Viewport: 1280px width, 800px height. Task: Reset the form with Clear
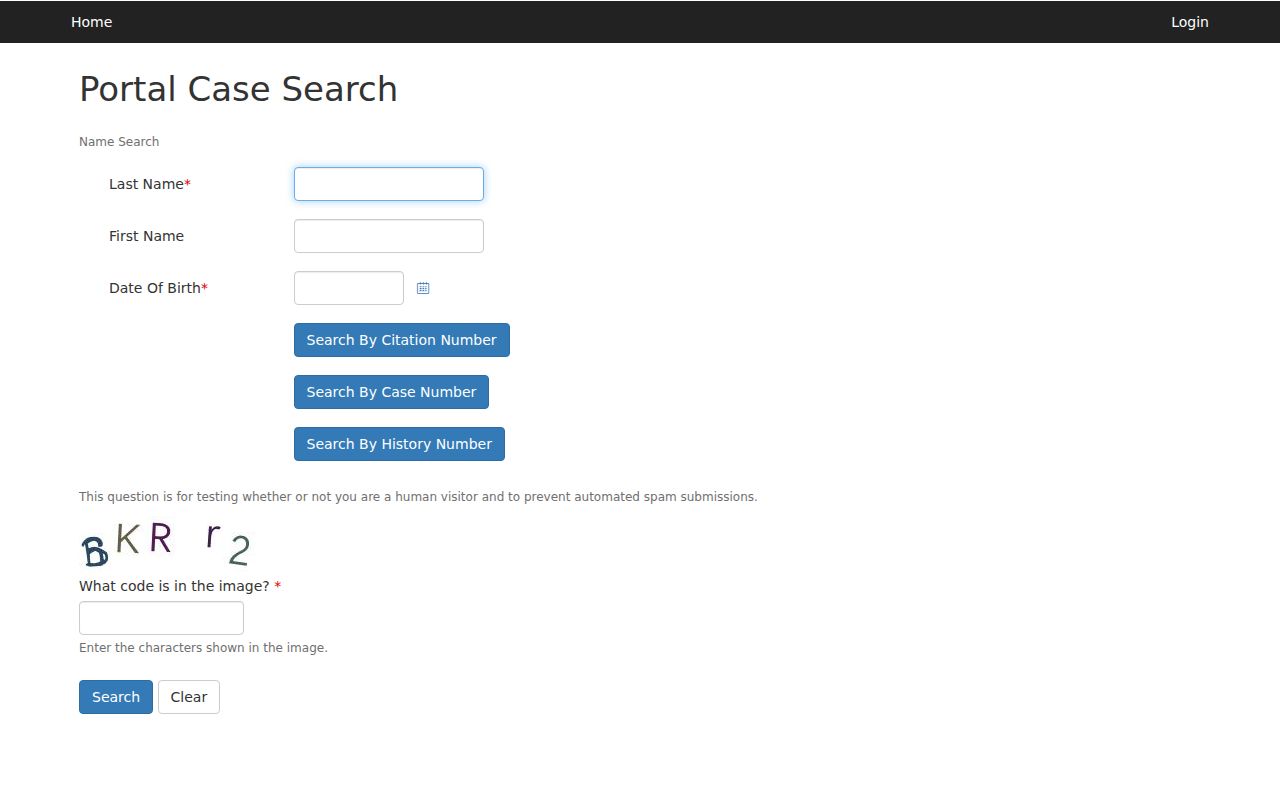click(x=189, y=697)
